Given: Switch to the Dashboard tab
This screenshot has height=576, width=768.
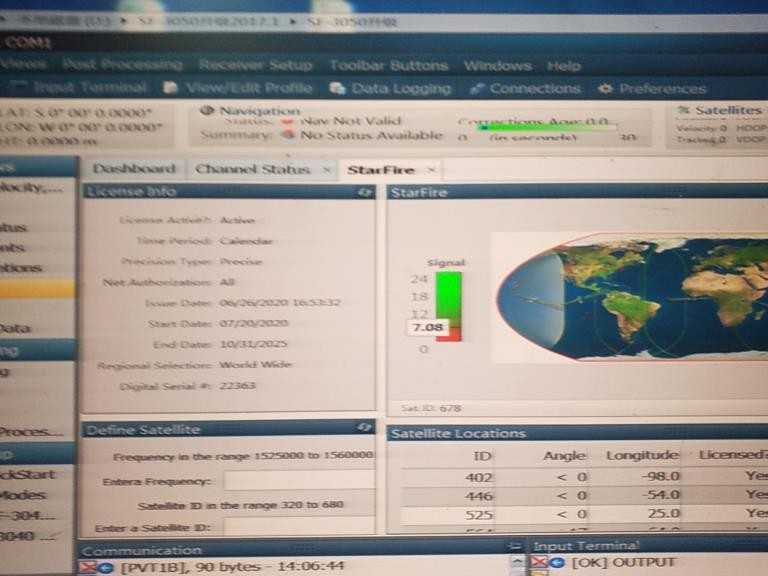Looking at the screenshot, I should click(x=134, y=169).
